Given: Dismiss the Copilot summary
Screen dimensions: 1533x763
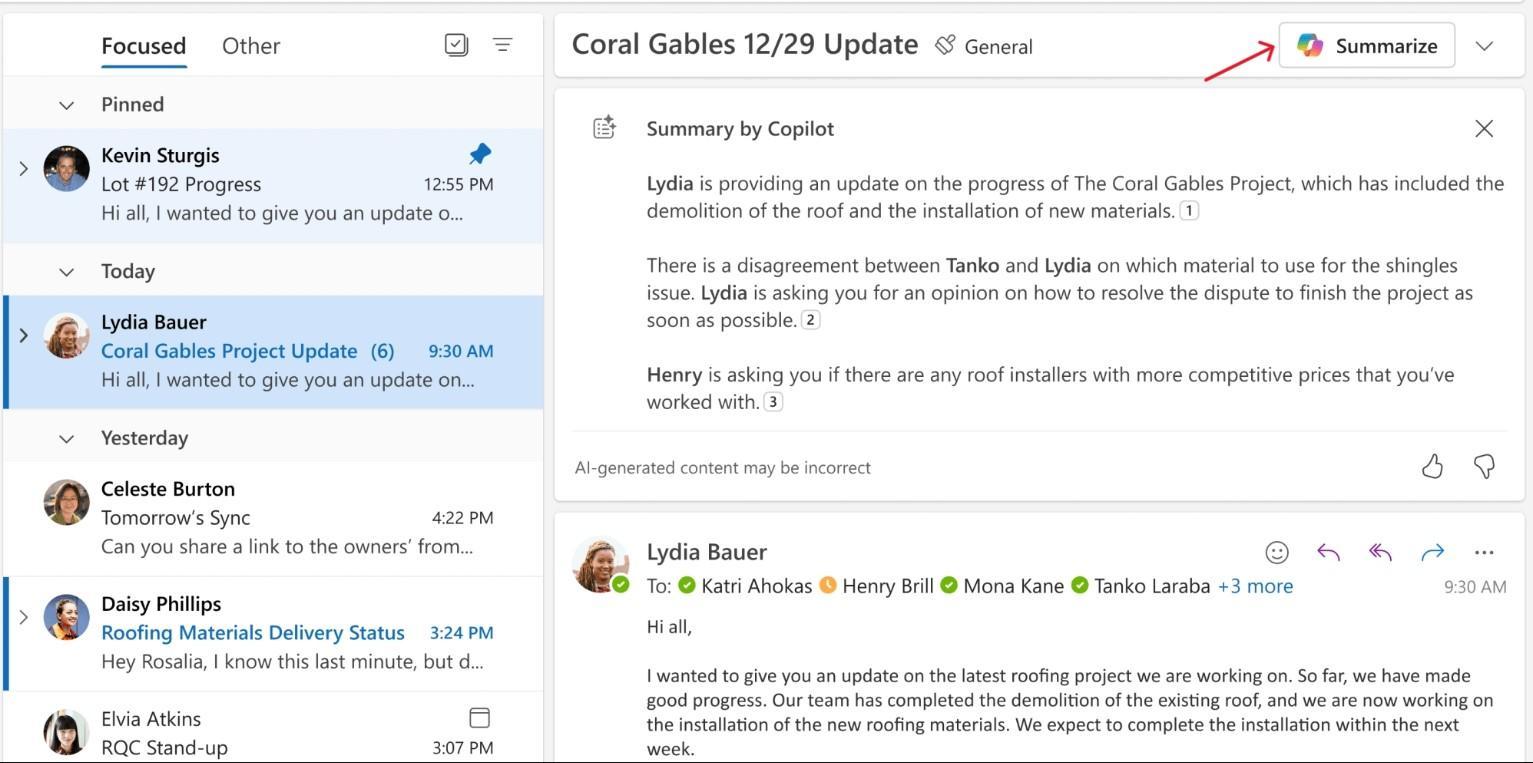Looking at the screenshot, I should pyautogui.click(x=1484, y=128).
